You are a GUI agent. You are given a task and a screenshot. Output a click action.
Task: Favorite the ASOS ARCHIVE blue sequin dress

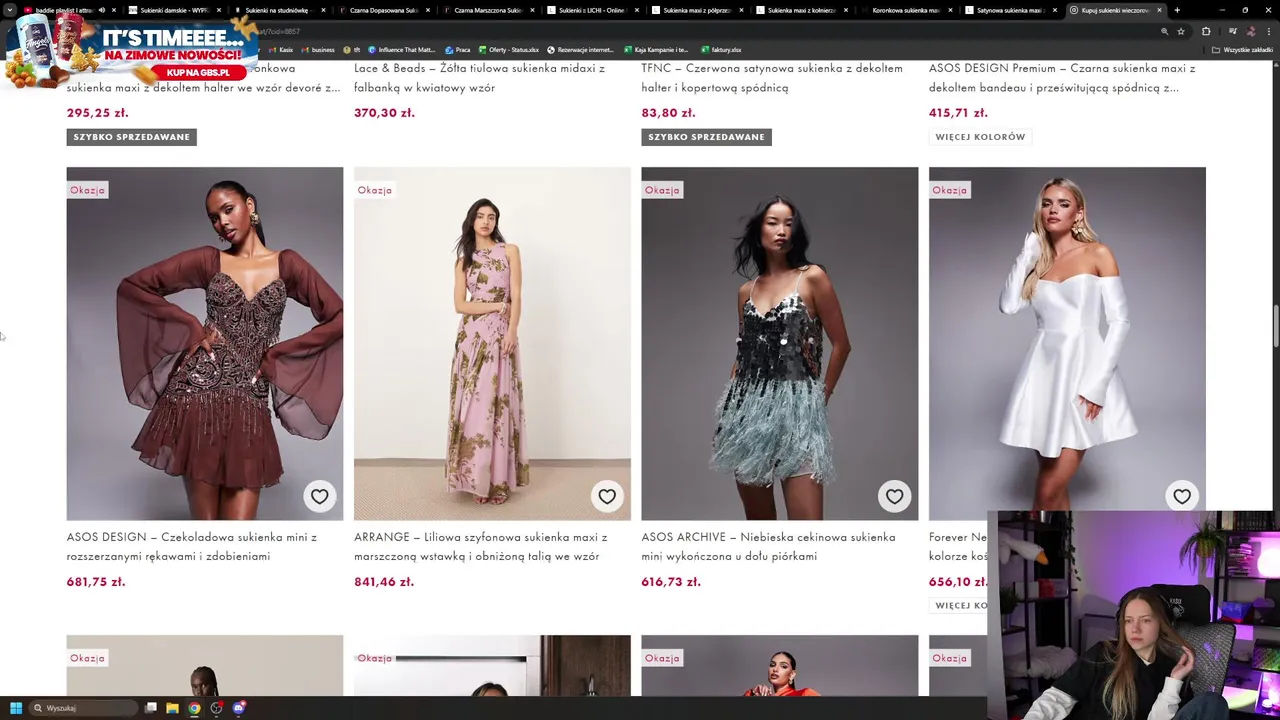coord(894,496)
